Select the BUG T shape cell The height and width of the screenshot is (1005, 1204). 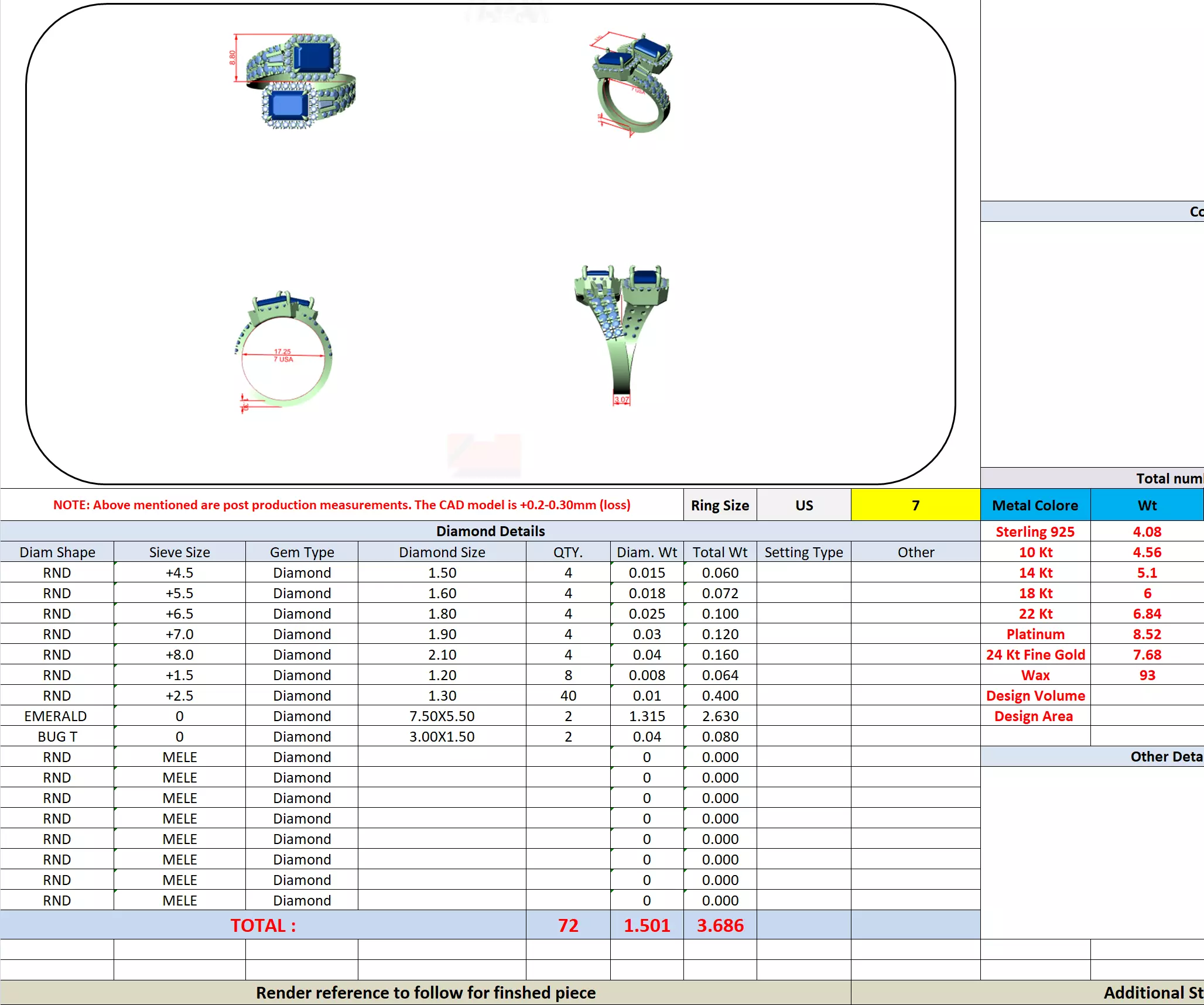tap(56, 736)
